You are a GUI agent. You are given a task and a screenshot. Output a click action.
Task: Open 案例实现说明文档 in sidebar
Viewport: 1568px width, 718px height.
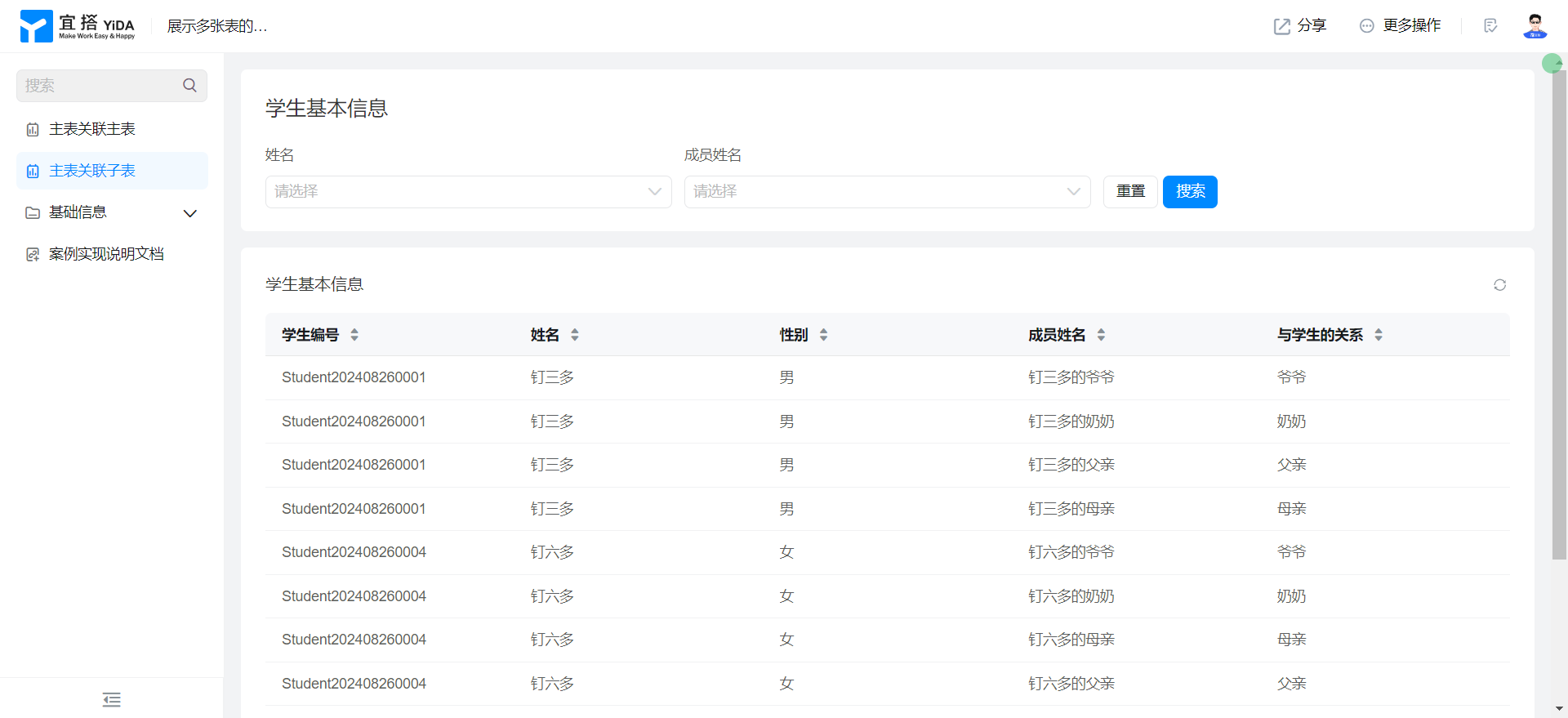[x=106, y=254]
